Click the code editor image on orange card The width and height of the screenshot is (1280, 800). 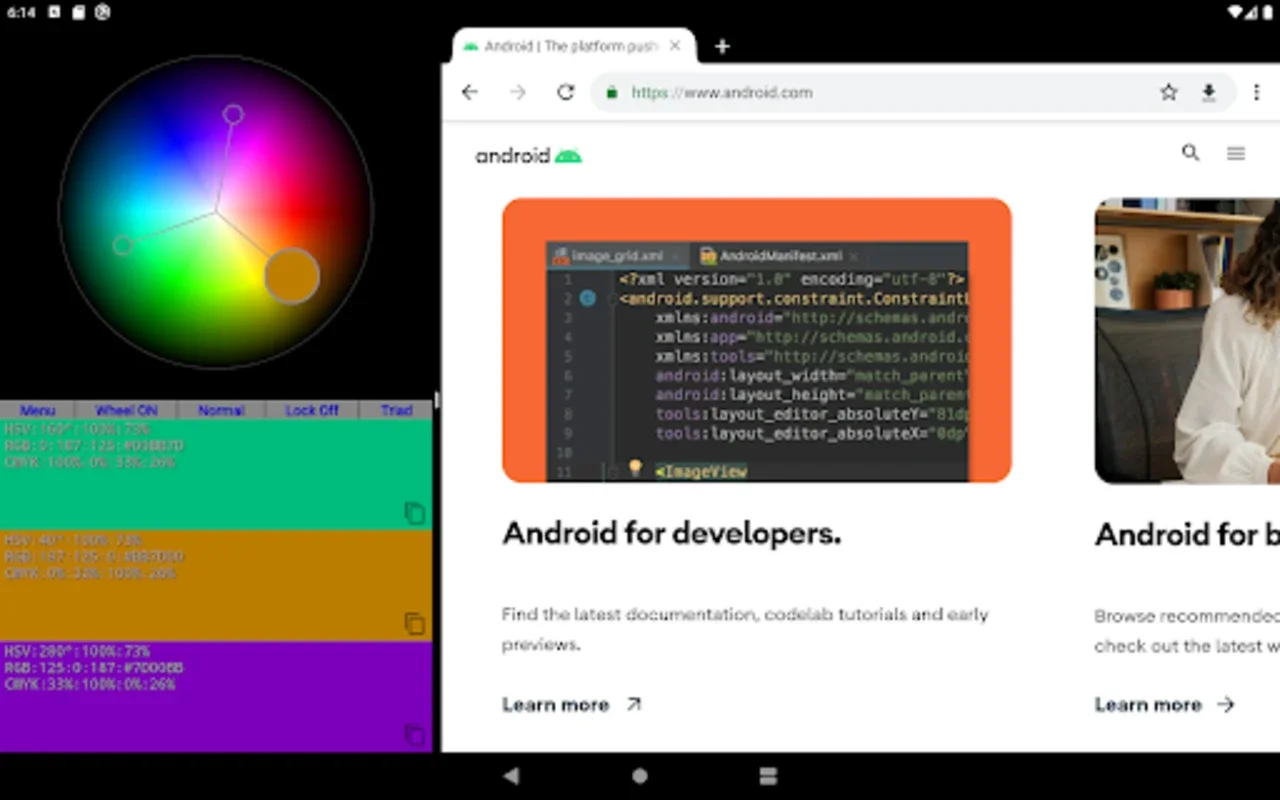click(x=757, y=340)
